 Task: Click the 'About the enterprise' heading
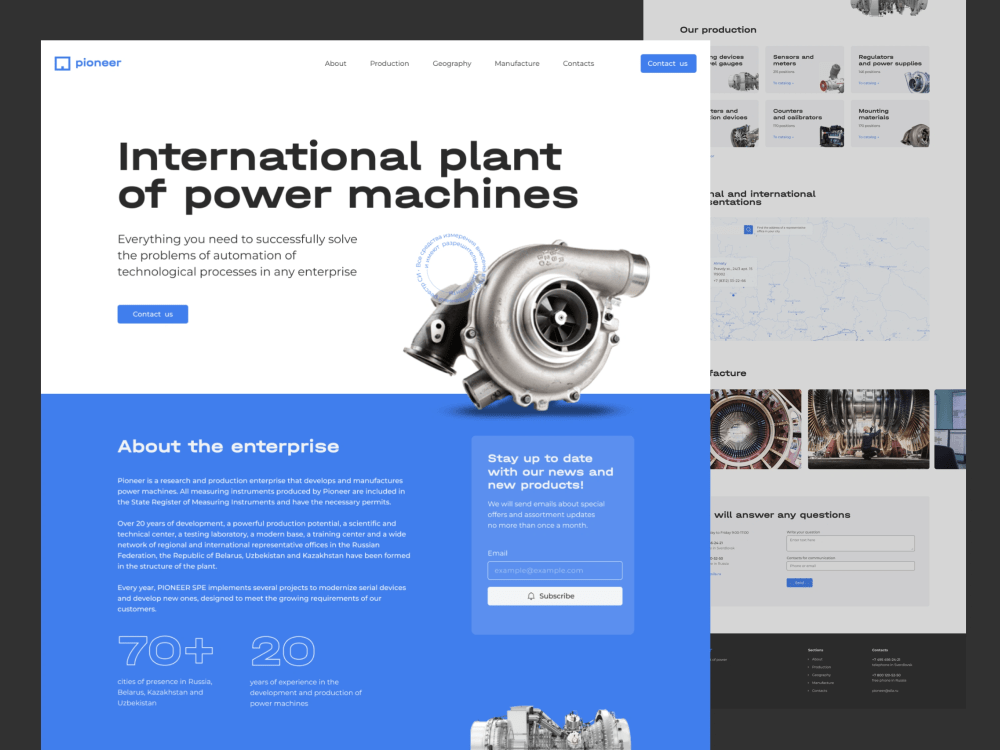click(x=228, y=446)
